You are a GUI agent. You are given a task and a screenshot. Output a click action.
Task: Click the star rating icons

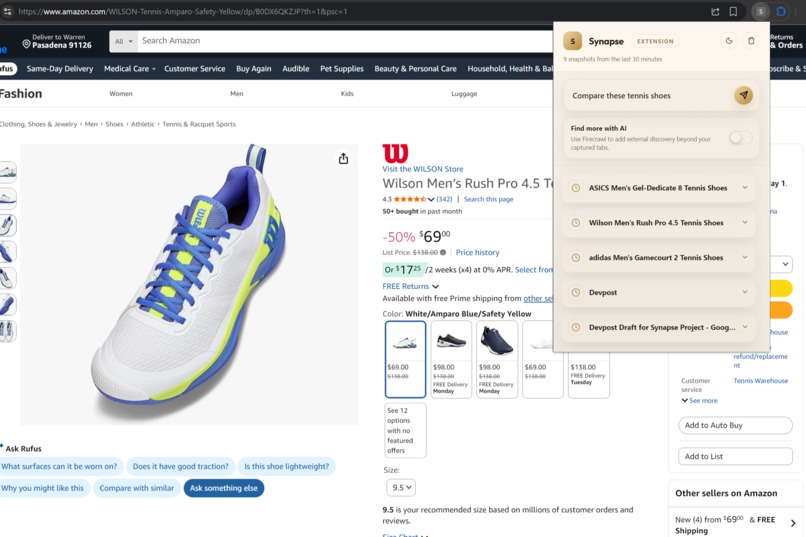point(410,199)
